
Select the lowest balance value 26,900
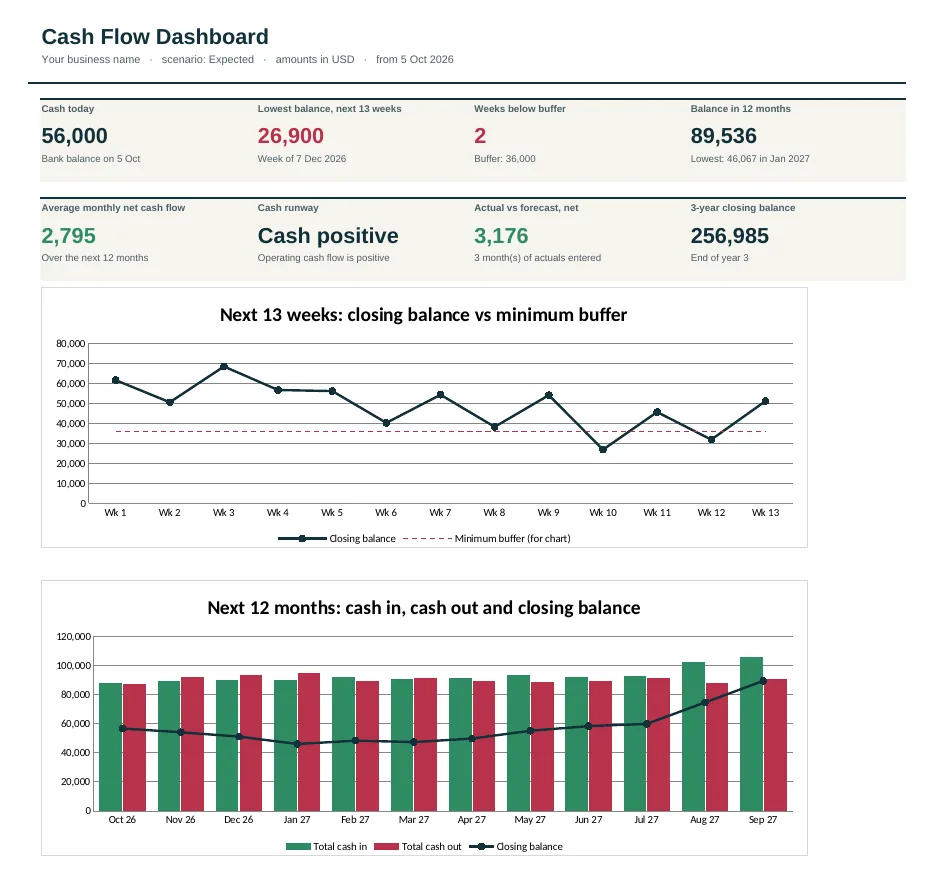[x=291, y=136]
